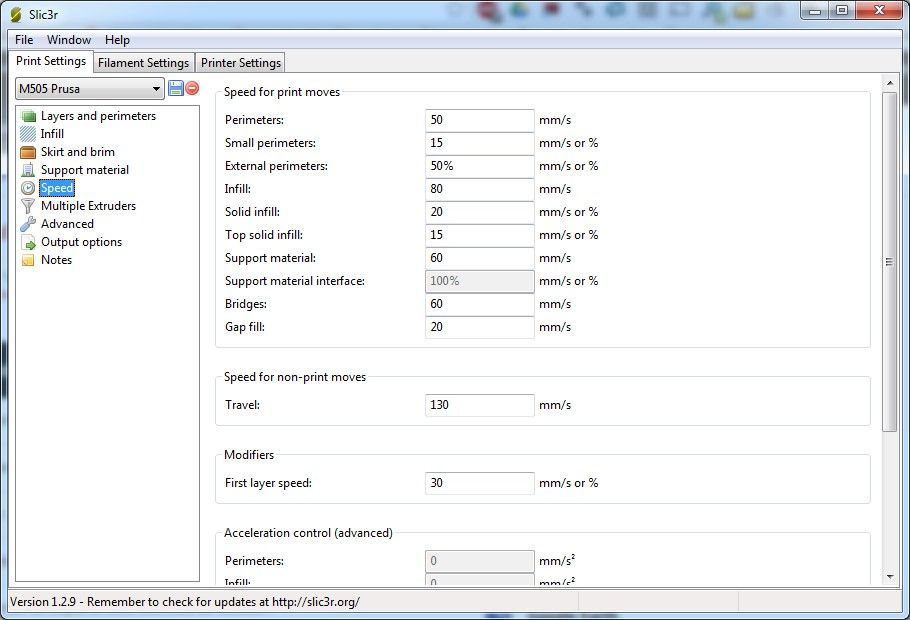
Task: Click the Solid infill speed field
Action: [x=479, y=212]
